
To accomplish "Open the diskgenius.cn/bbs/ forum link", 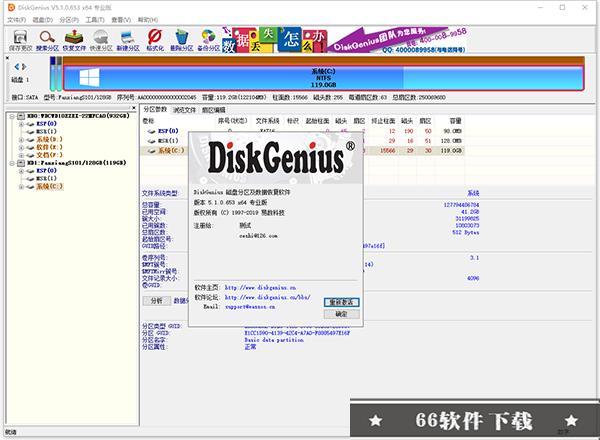I will point(267,297).
